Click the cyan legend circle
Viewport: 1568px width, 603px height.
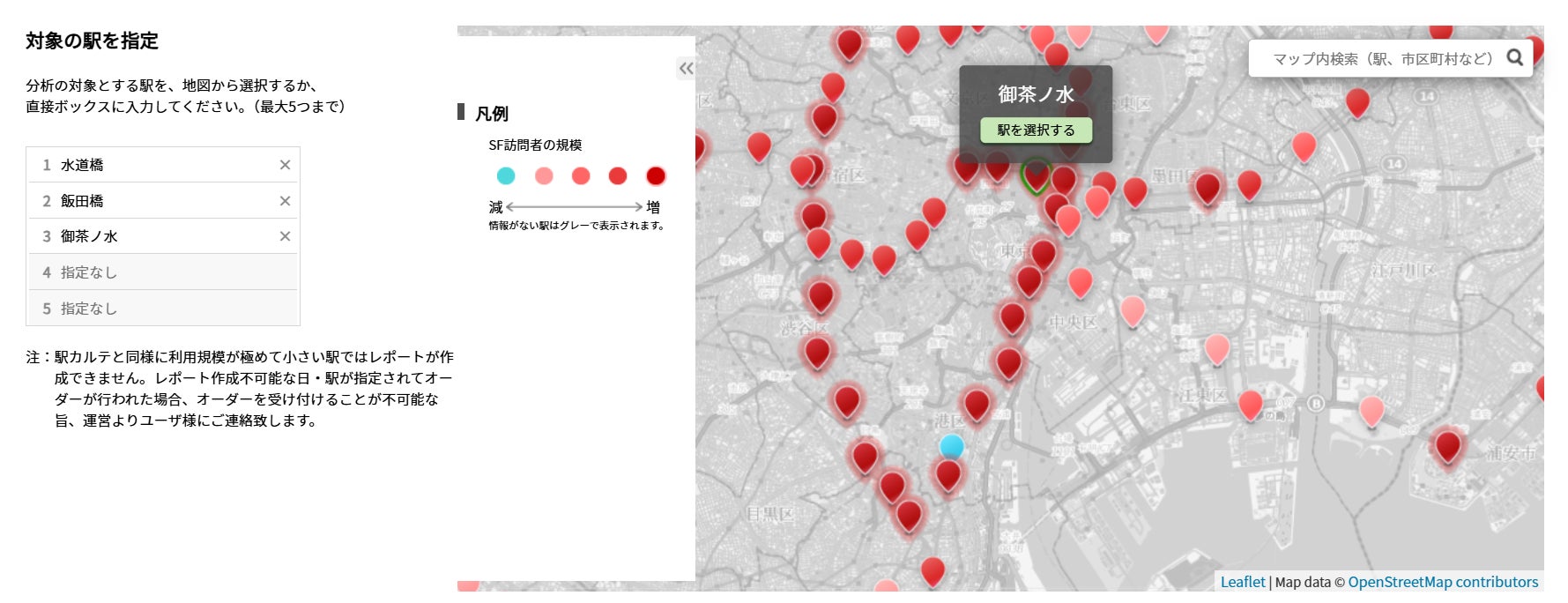click(x=506, y=175)
